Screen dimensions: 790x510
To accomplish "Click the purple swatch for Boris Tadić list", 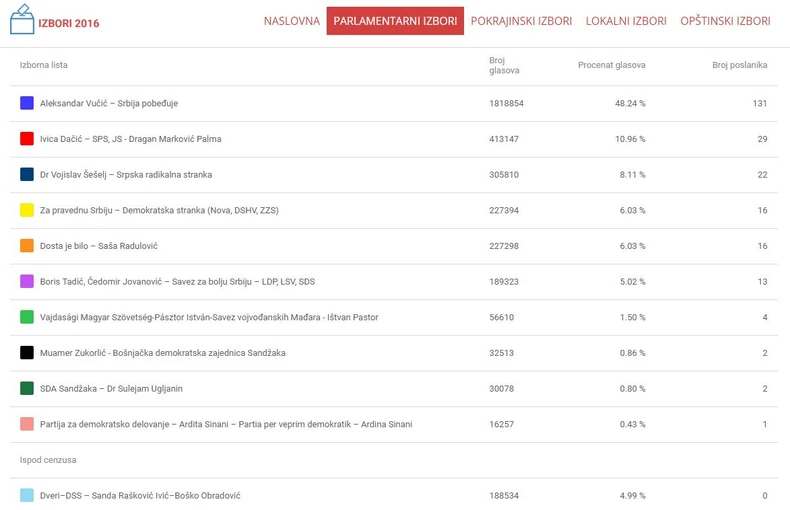I will point(27,282).
